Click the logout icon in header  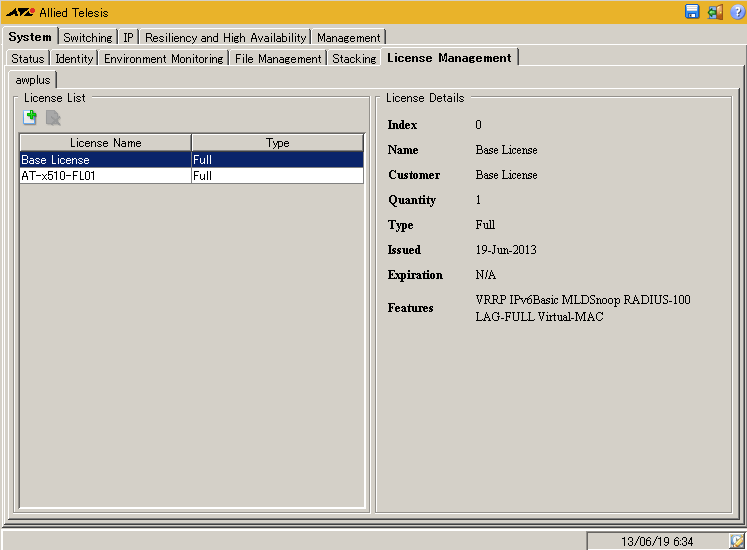click(715, 11)
